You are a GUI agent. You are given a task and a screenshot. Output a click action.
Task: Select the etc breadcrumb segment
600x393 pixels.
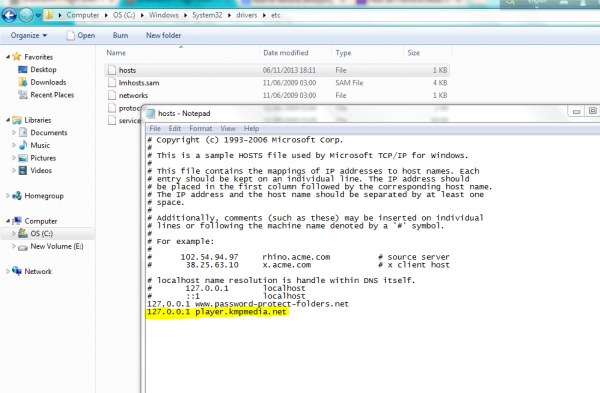(x=276, y=15)
